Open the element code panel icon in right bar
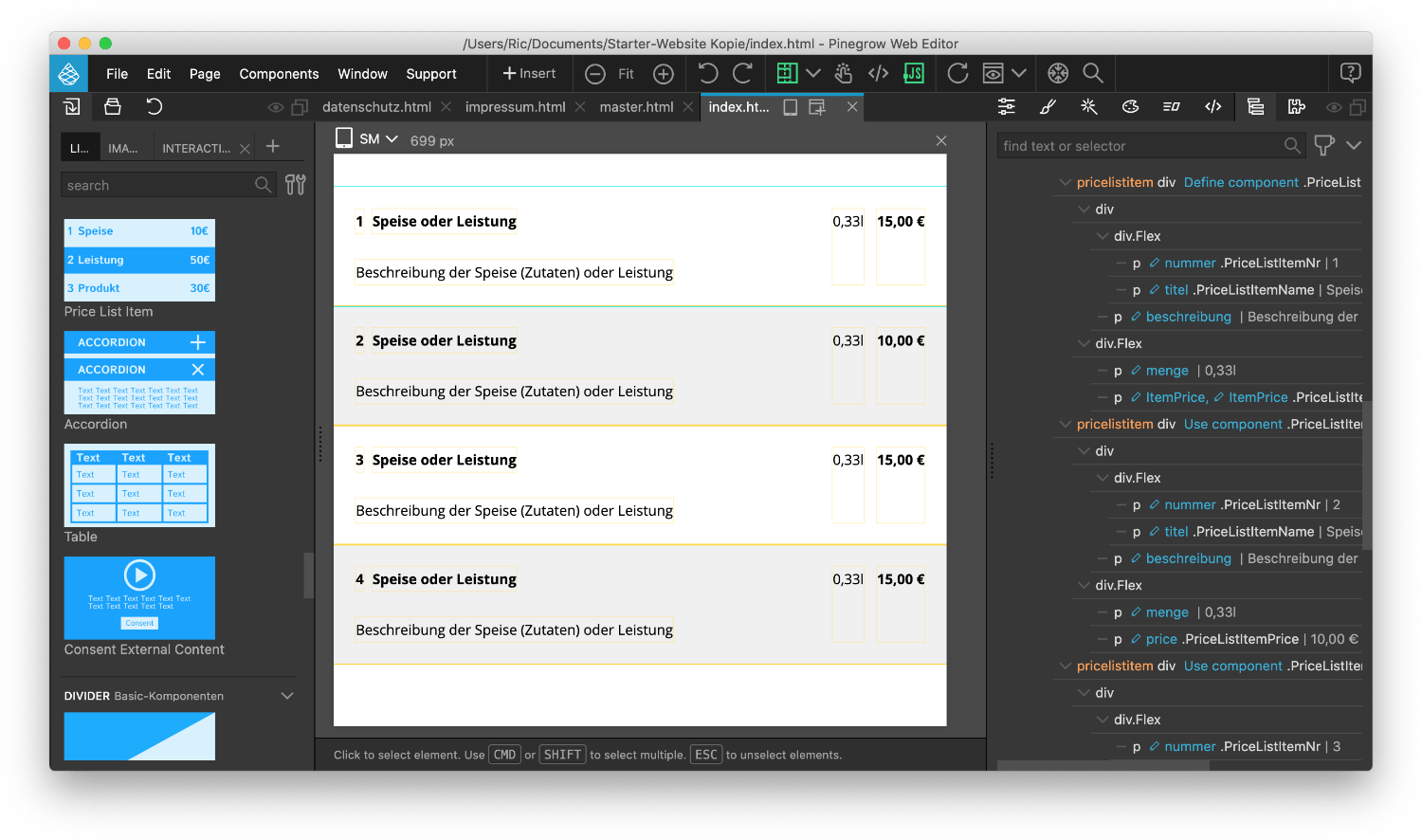 tap(1212, 107)
